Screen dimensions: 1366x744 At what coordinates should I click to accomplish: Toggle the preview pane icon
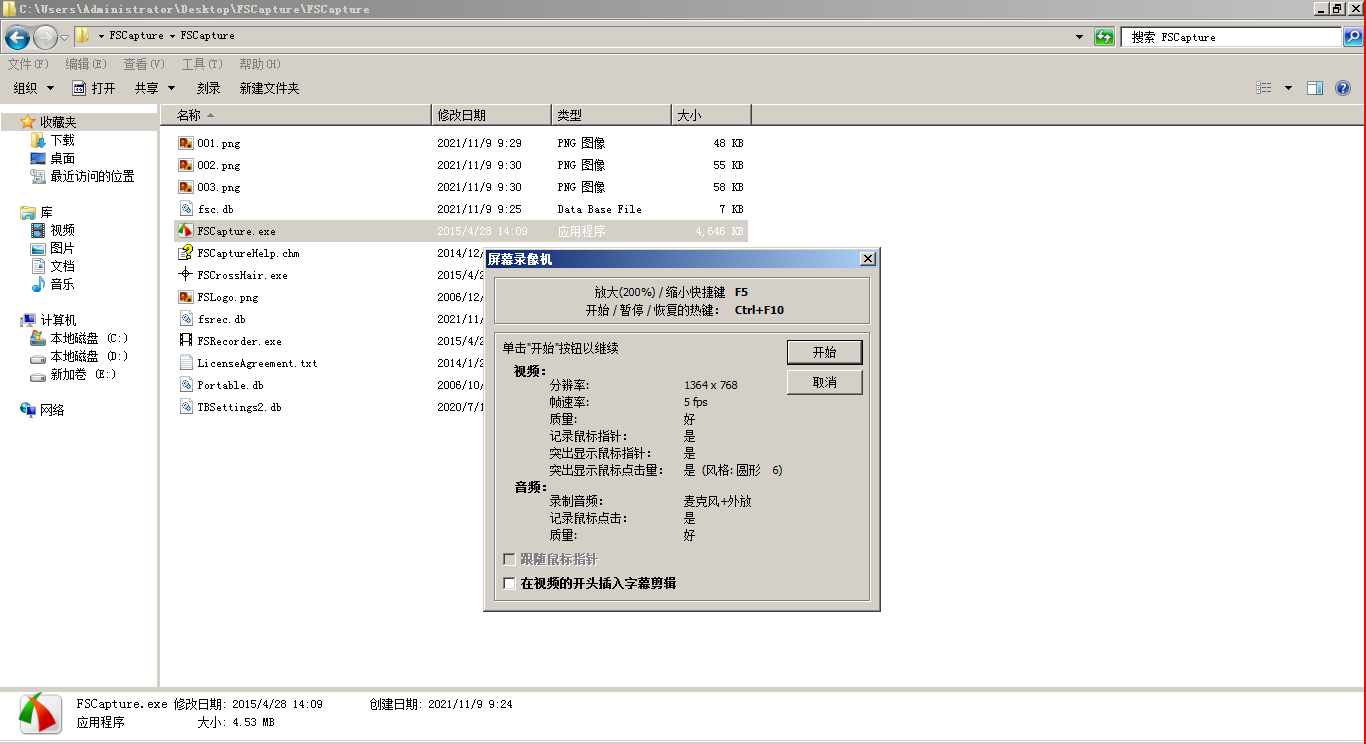click(x=1314, y=87)
